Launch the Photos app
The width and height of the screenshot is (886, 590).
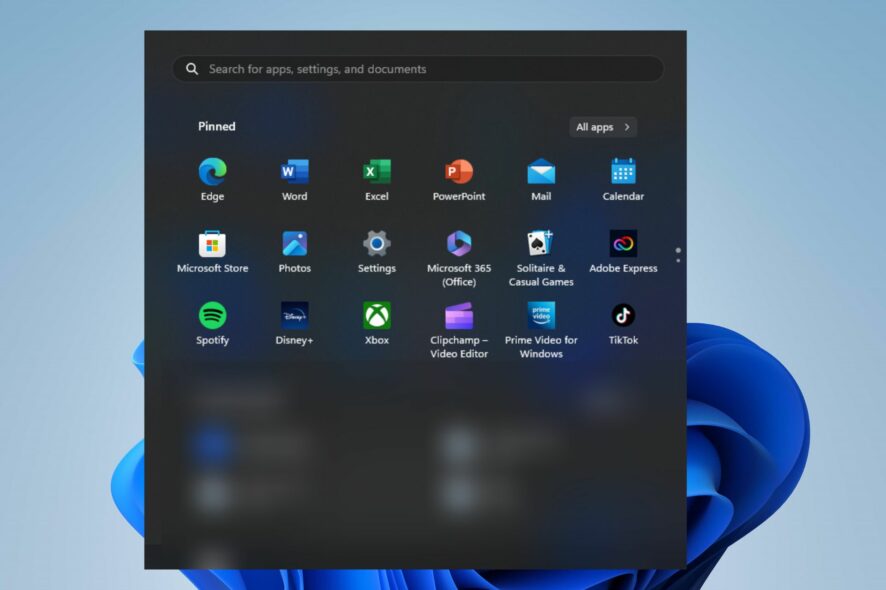point(294,251)
